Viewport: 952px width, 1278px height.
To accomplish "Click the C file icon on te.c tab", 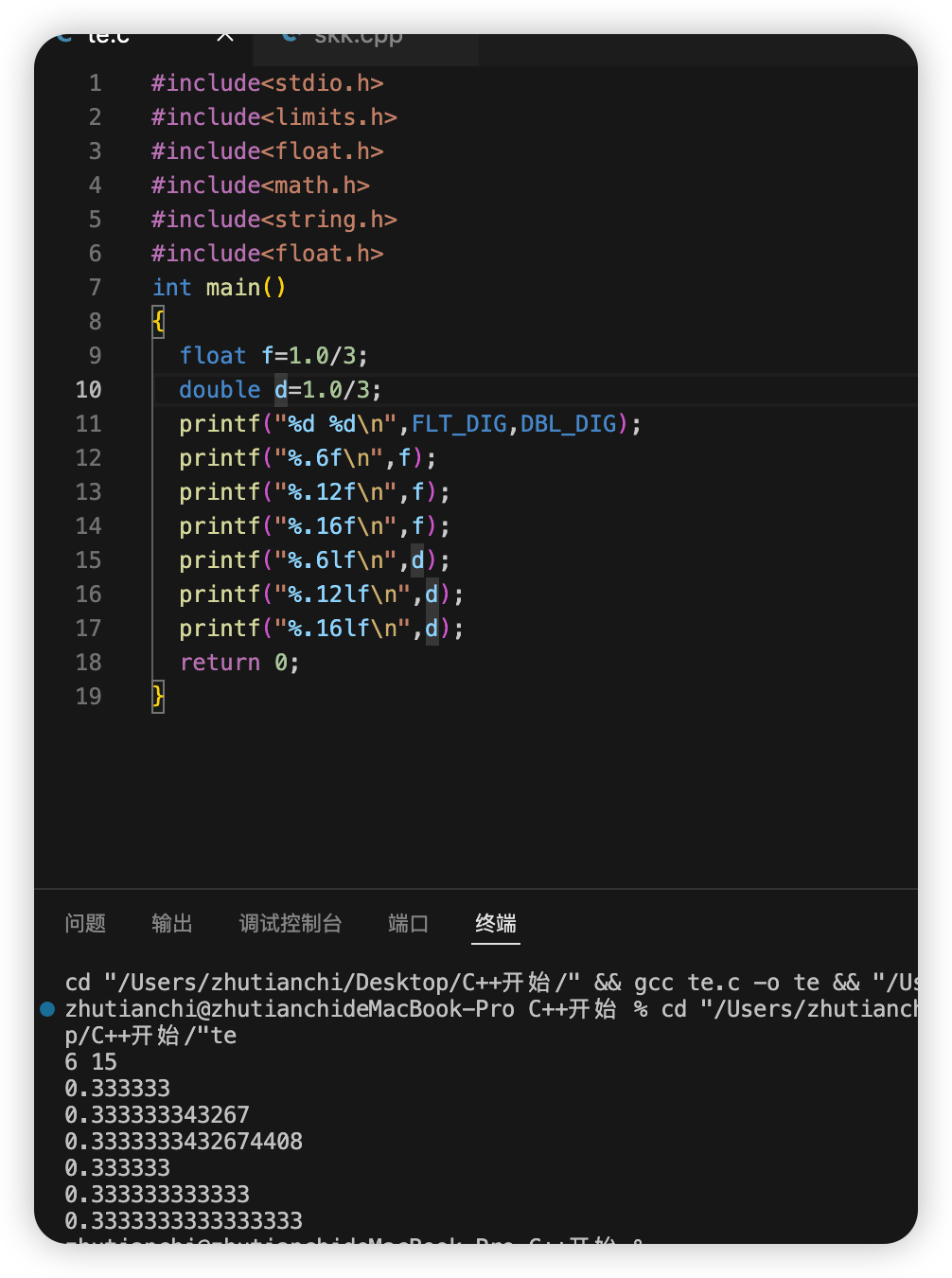I will [64, 37].
